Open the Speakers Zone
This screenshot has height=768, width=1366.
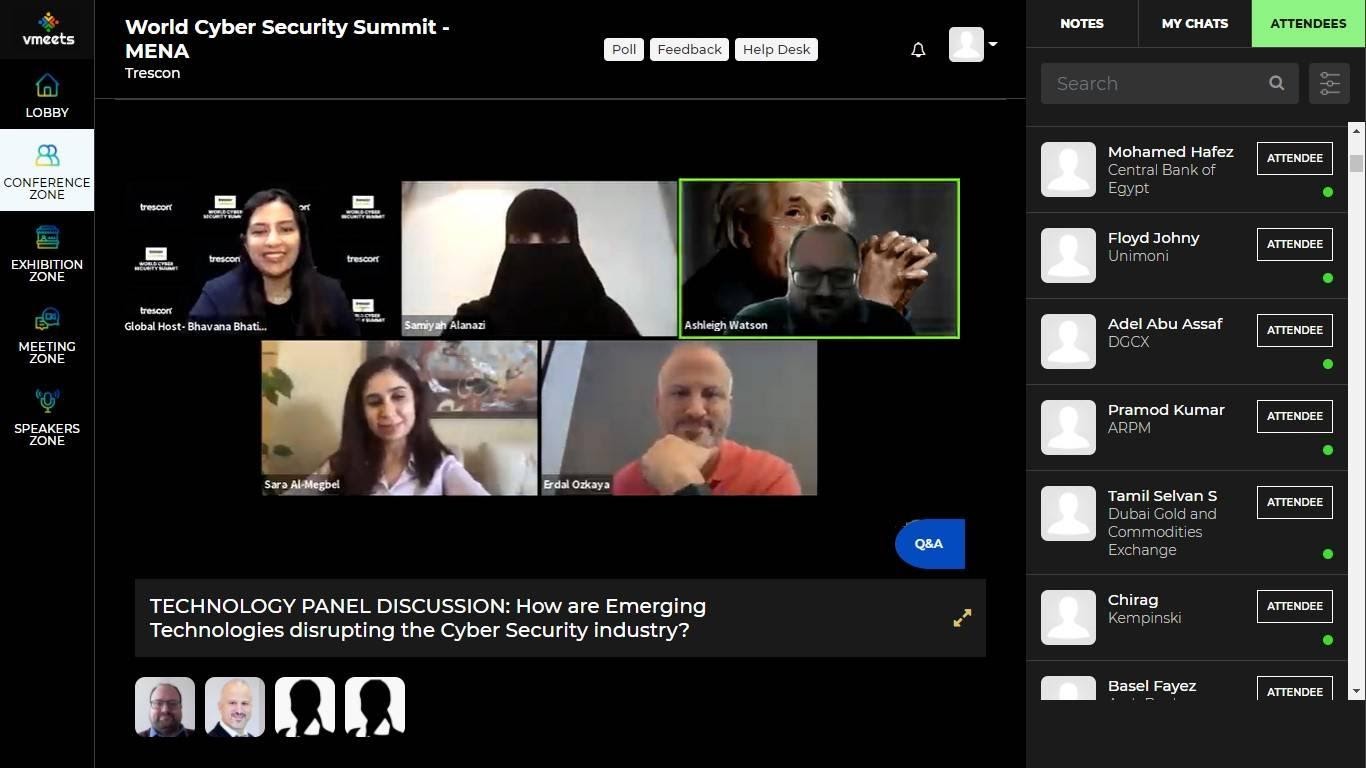(47, 416)
